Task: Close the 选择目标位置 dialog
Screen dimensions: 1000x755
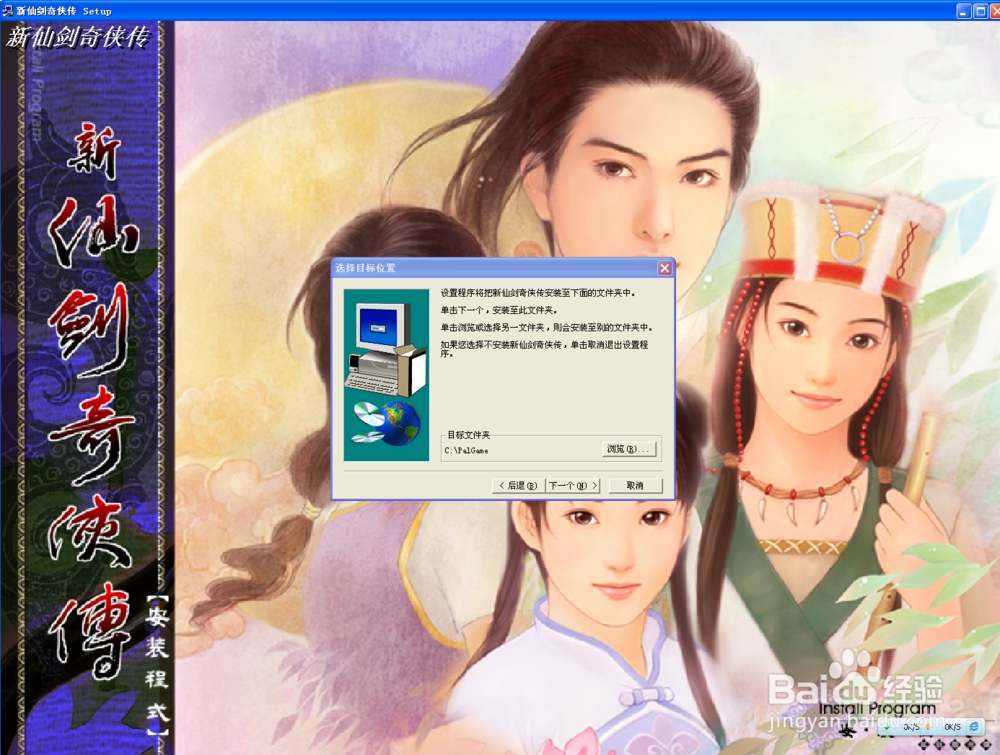Action: pos(665,268)
